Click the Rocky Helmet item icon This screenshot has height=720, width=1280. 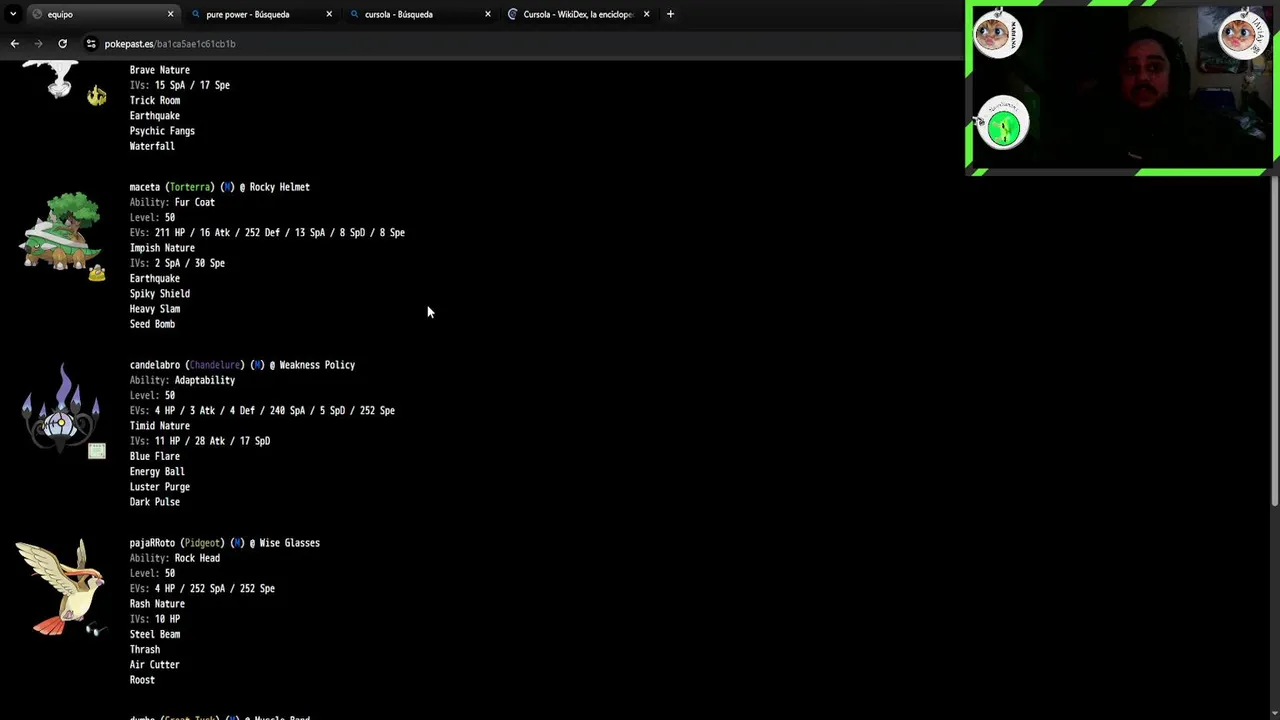click(x=96, y=273)
